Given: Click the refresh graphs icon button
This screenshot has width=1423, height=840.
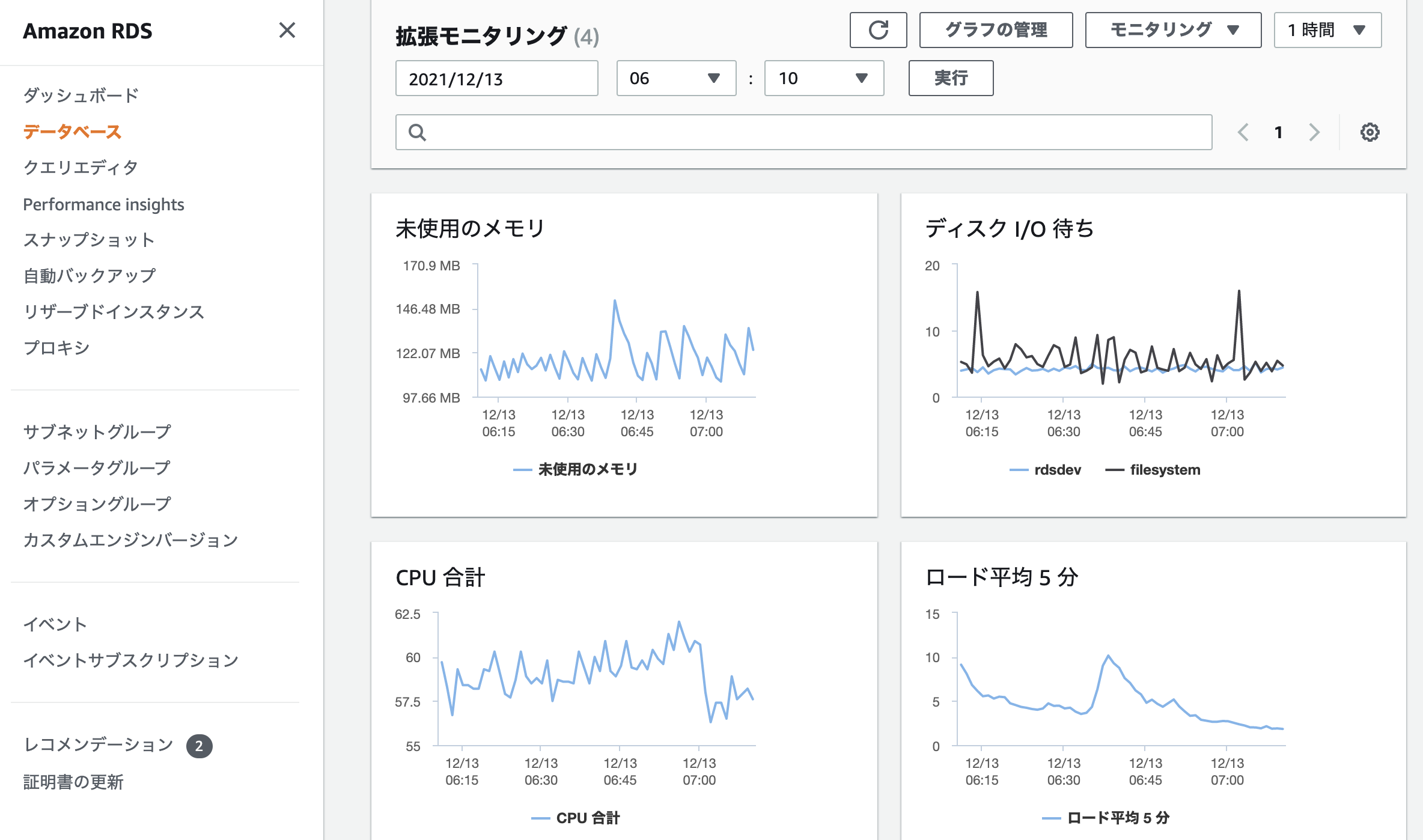Looking at the screenshot, I should [x=878, y=30].
